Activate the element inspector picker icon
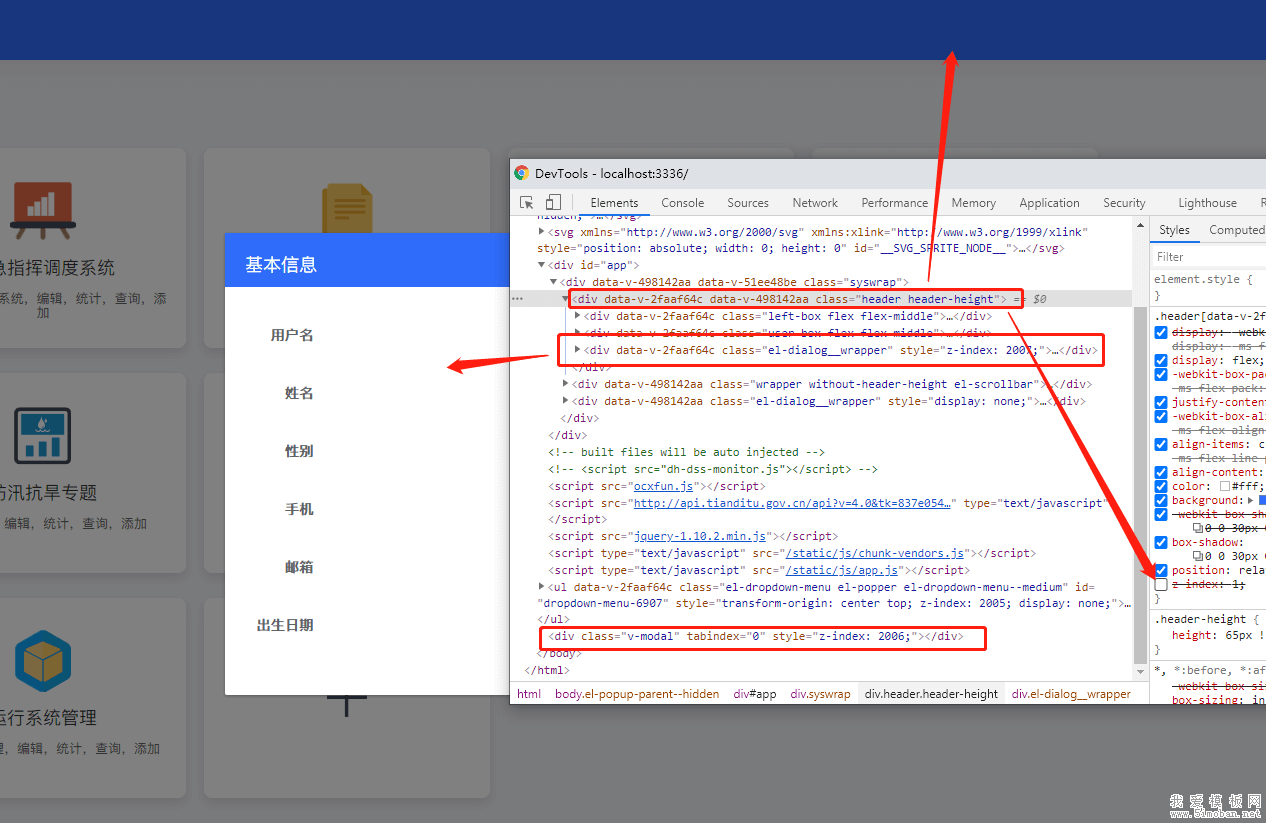This screenshot has height=823, width=1266. [x=527, y=202]
